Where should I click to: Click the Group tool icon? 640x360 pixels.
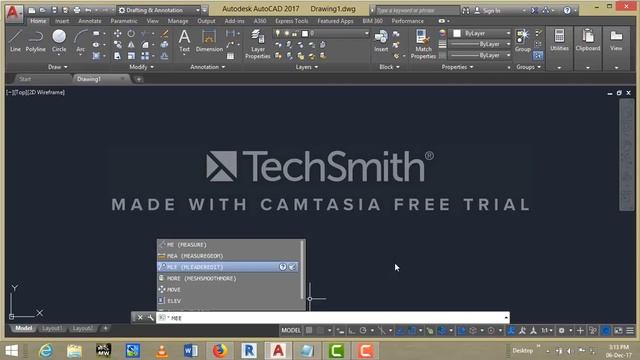coord(522,40)
